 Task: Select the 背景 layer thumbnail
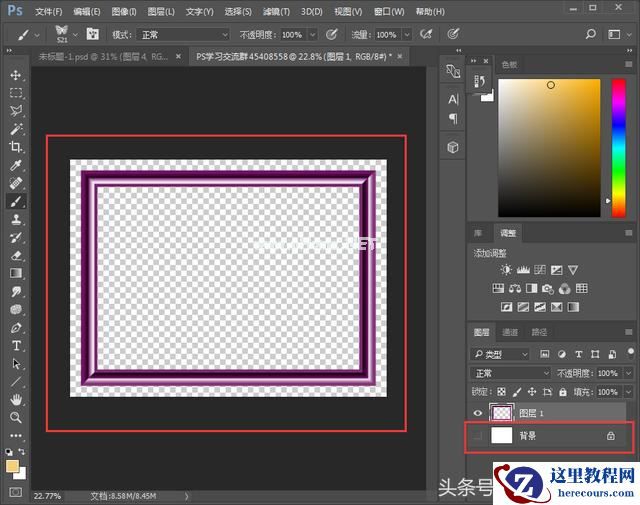point(502,436)
